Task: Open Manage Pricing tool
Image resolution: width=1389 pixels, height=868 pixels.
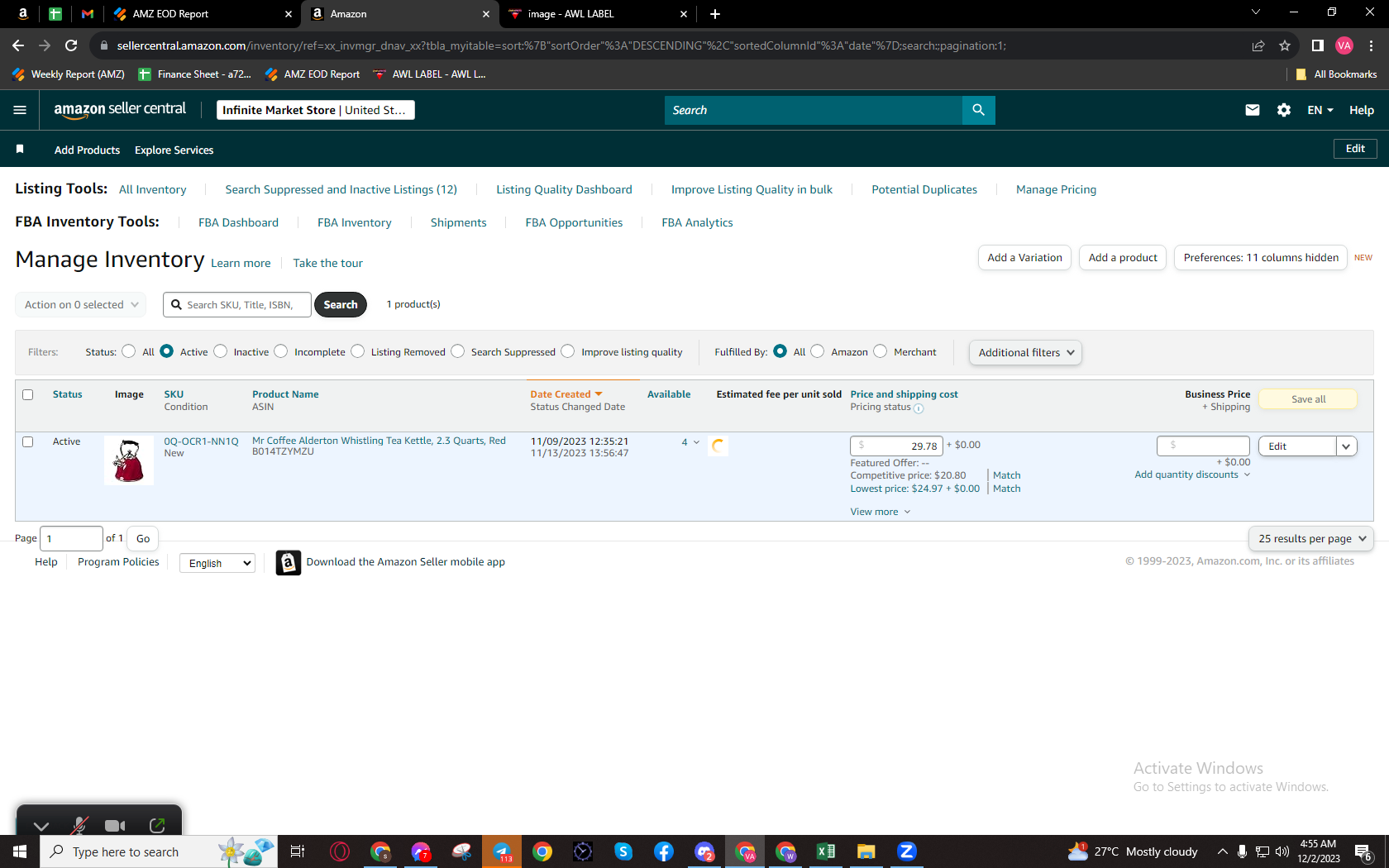Action: click(1056, 189)
